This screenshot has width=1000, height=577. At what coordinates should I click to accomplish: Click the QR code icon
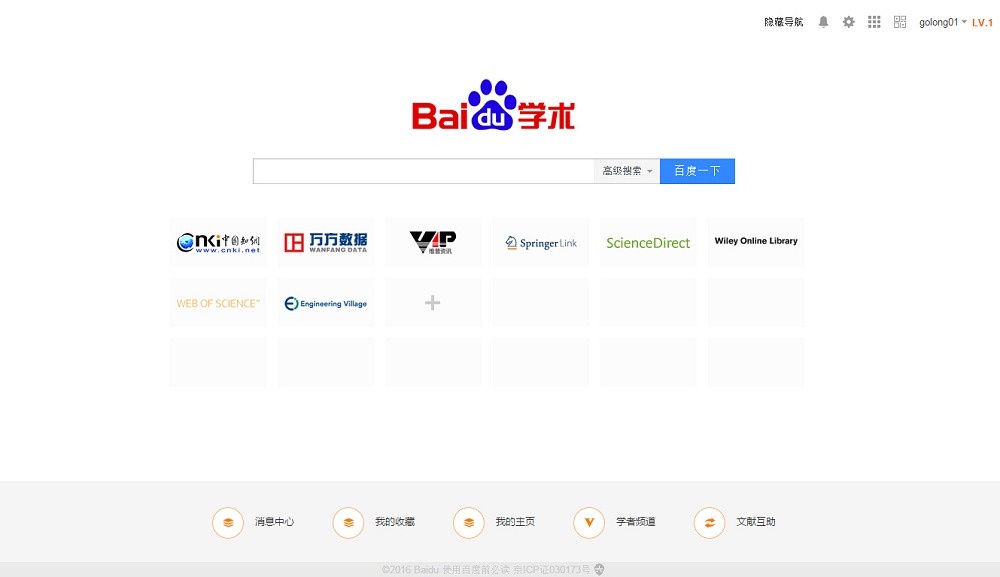[x=900, y=22]
